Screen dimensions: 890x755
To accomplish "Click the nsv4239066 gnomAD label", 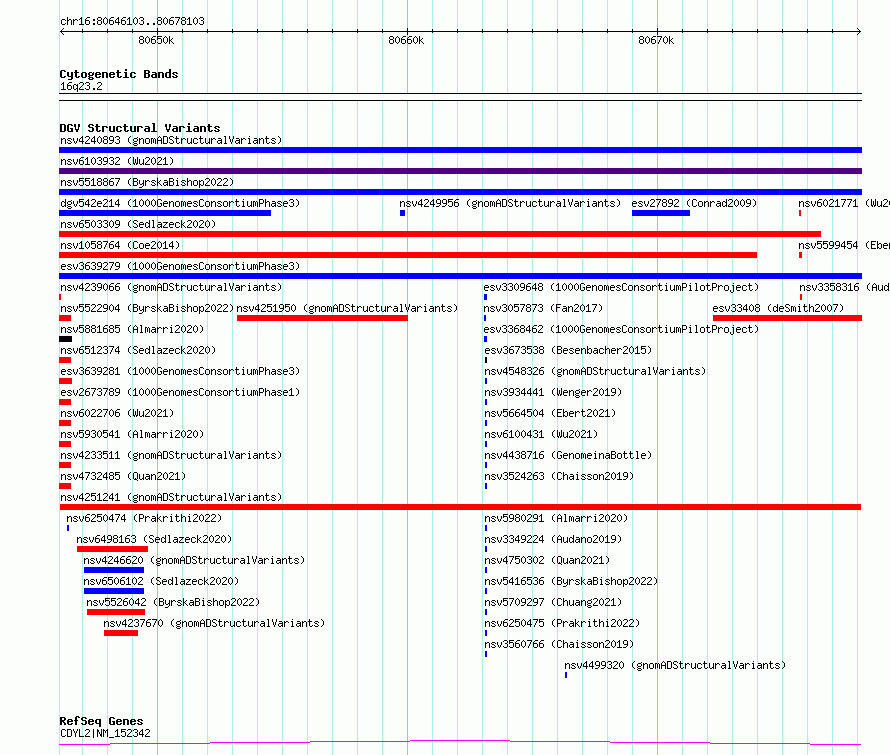I will (171, 287).
